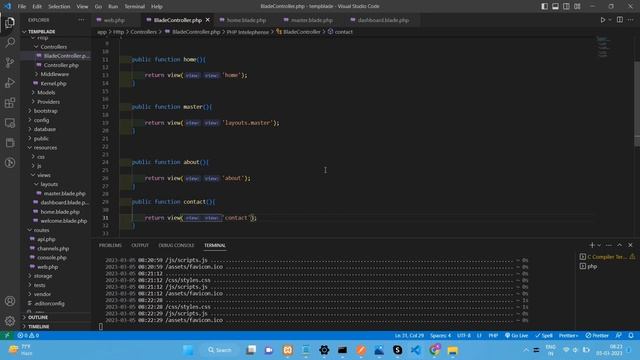Open welcome.blade.php in the explorer
The width and height of the screenshot is (640, 360).
[64, 221]
